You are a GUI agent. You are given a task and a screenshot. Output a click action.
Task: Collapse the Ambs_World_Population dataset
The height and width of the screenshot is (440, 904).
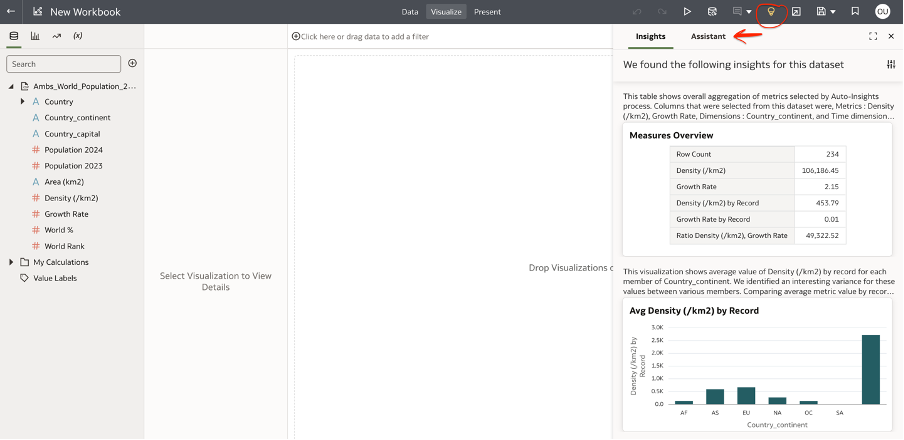point(12,87)
